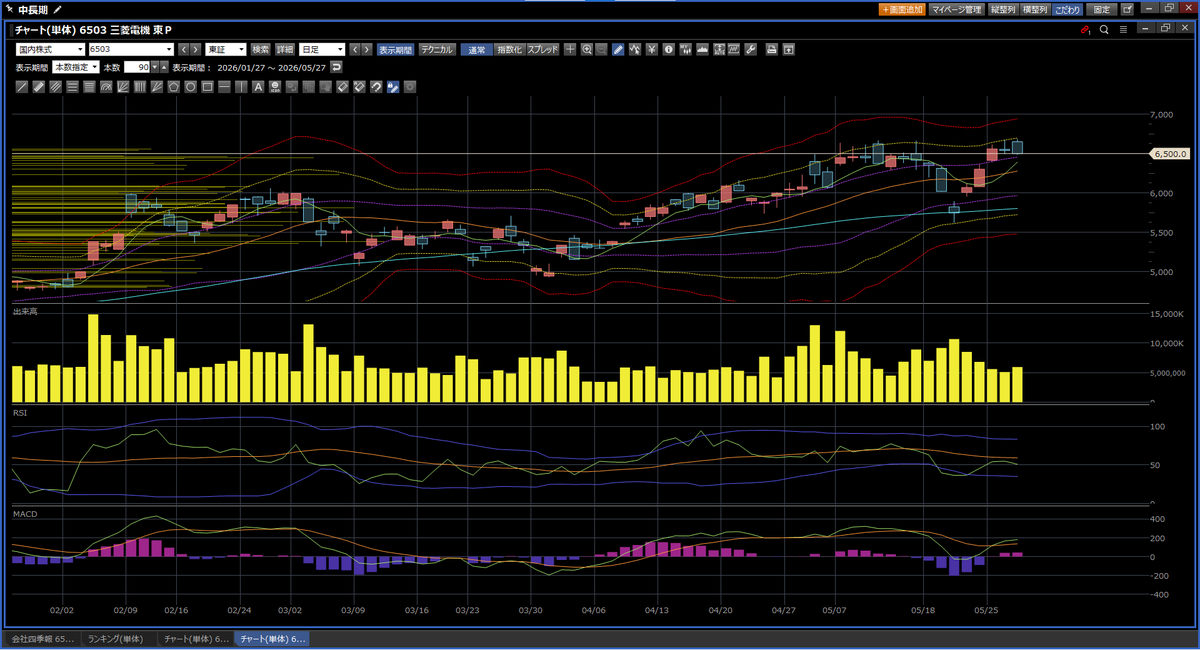The image size is (1200, 650).
Task: Open the chart window hamburger menu
Action: [1123, 29]
